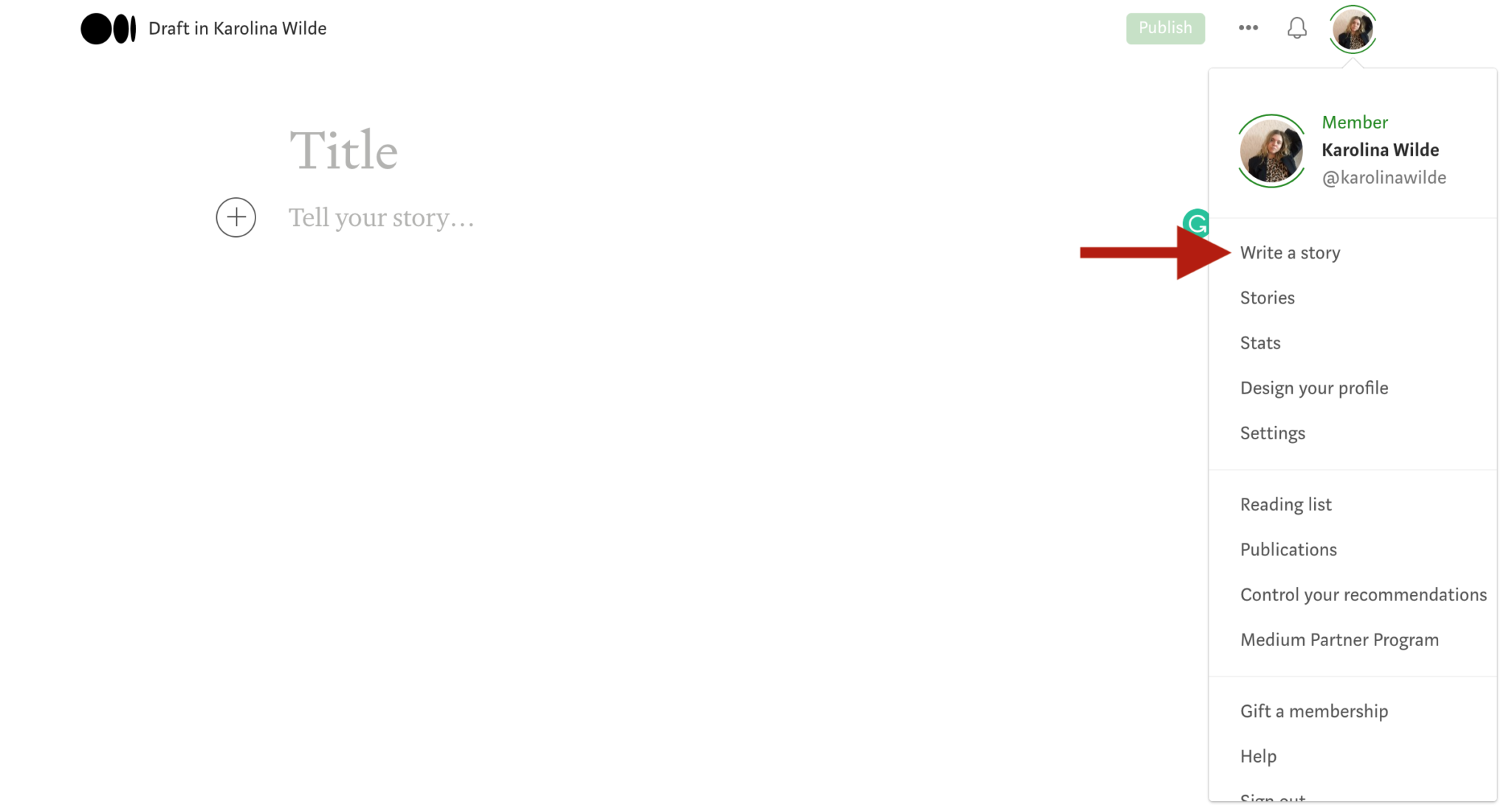Click Gift a membership option
The height and width of the screenshot is (810, 1512).
[1314, 711]
